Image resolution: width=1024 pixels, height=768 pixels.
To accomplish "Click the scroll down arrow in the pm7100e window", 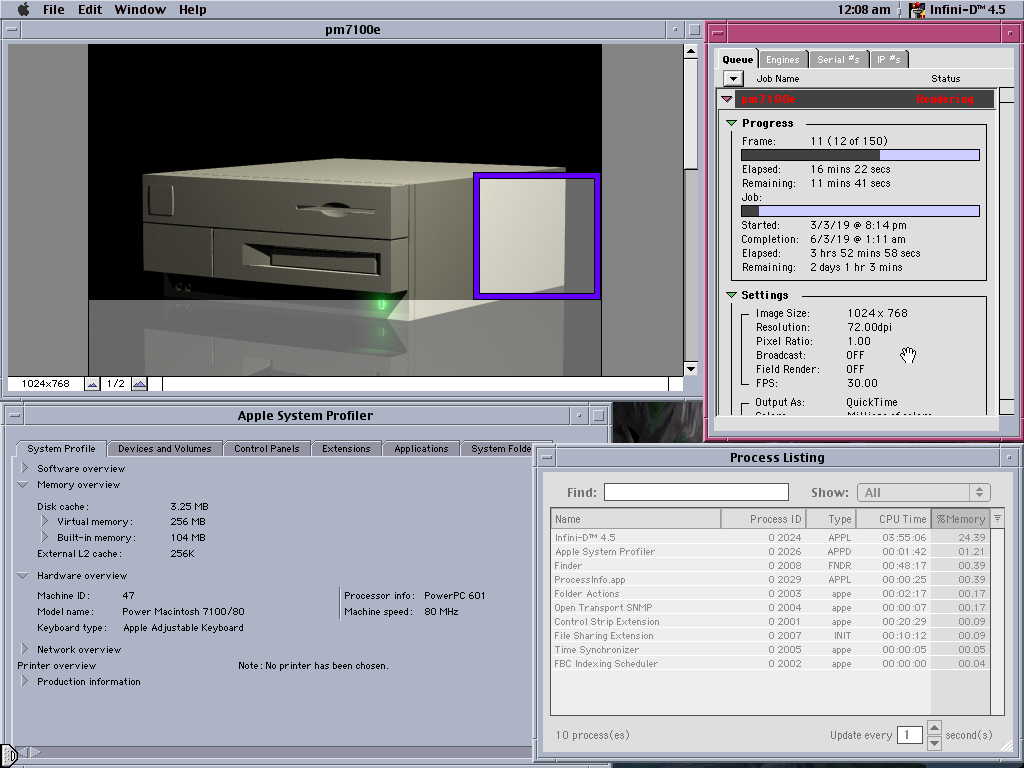I will [x=690, y=369].
